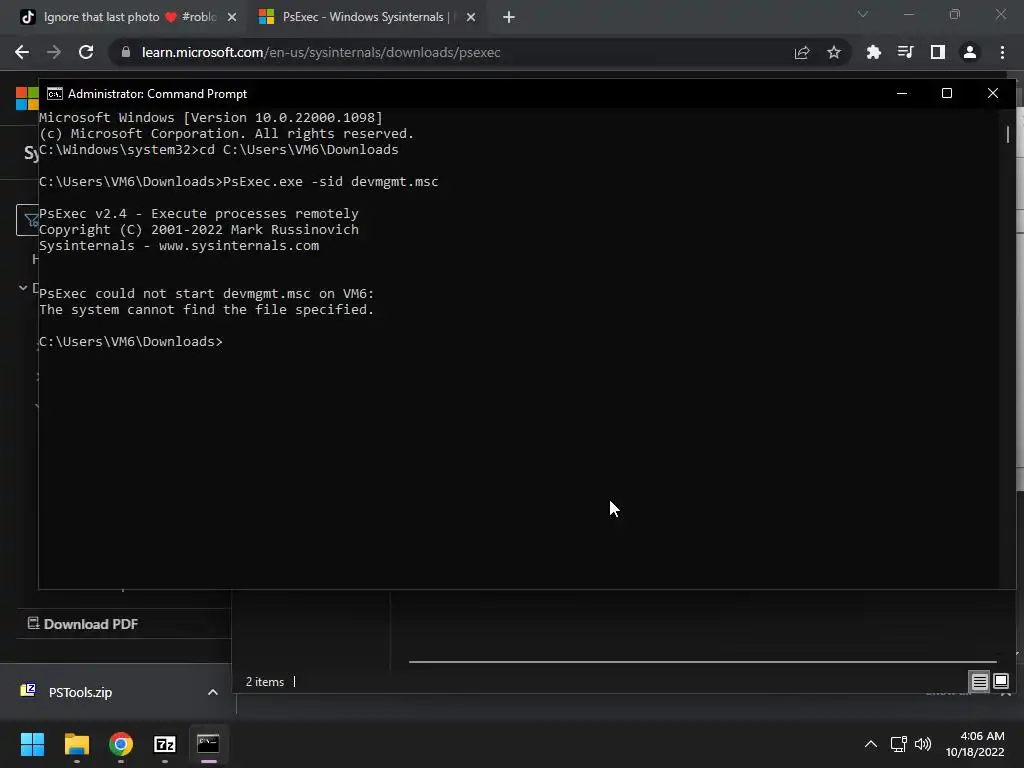Click the '2 items' status text

(264, 682)
